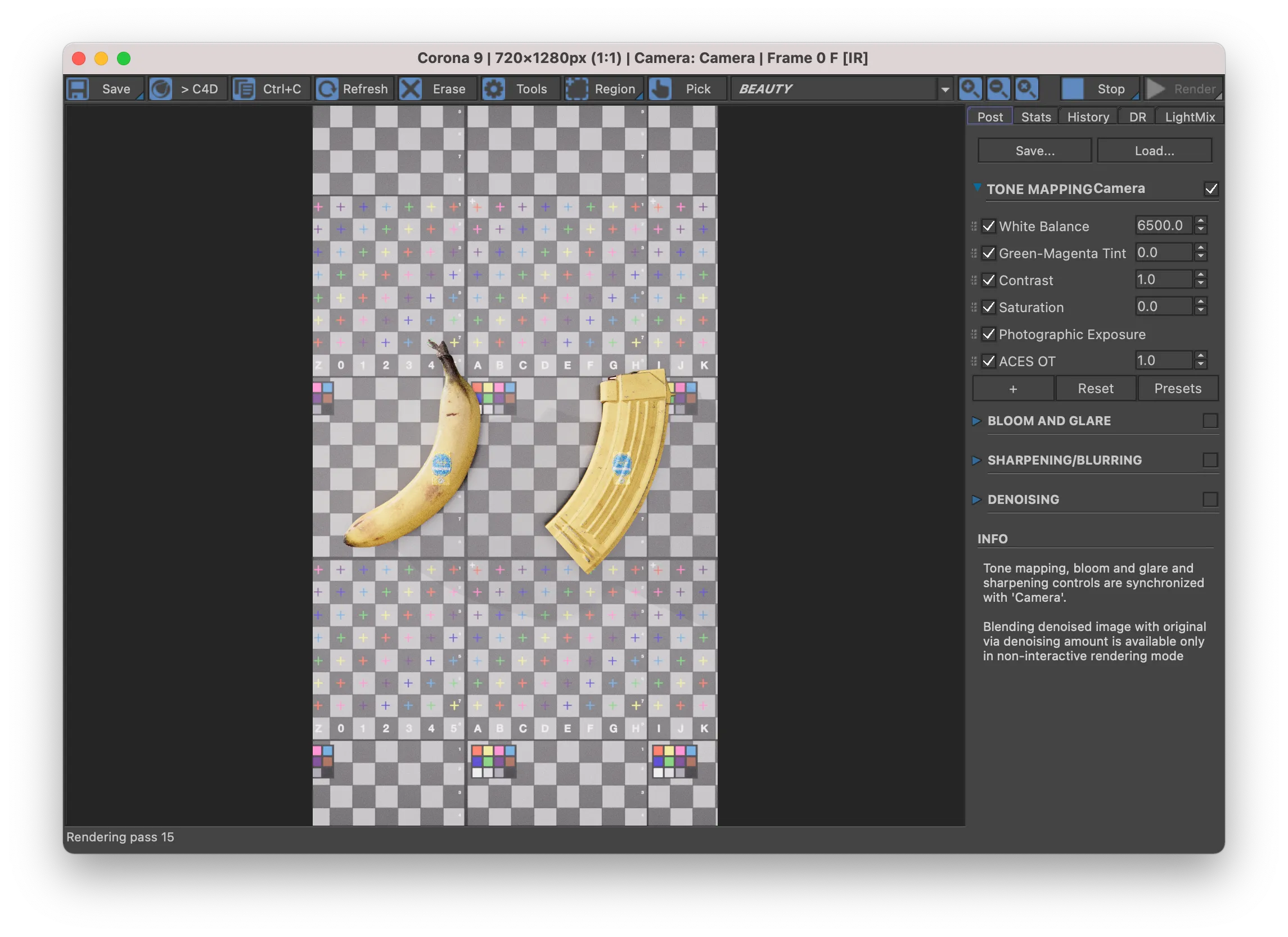Click the Refresh render icon
Screen dimensions: 1288x937
tap(327, 89)
